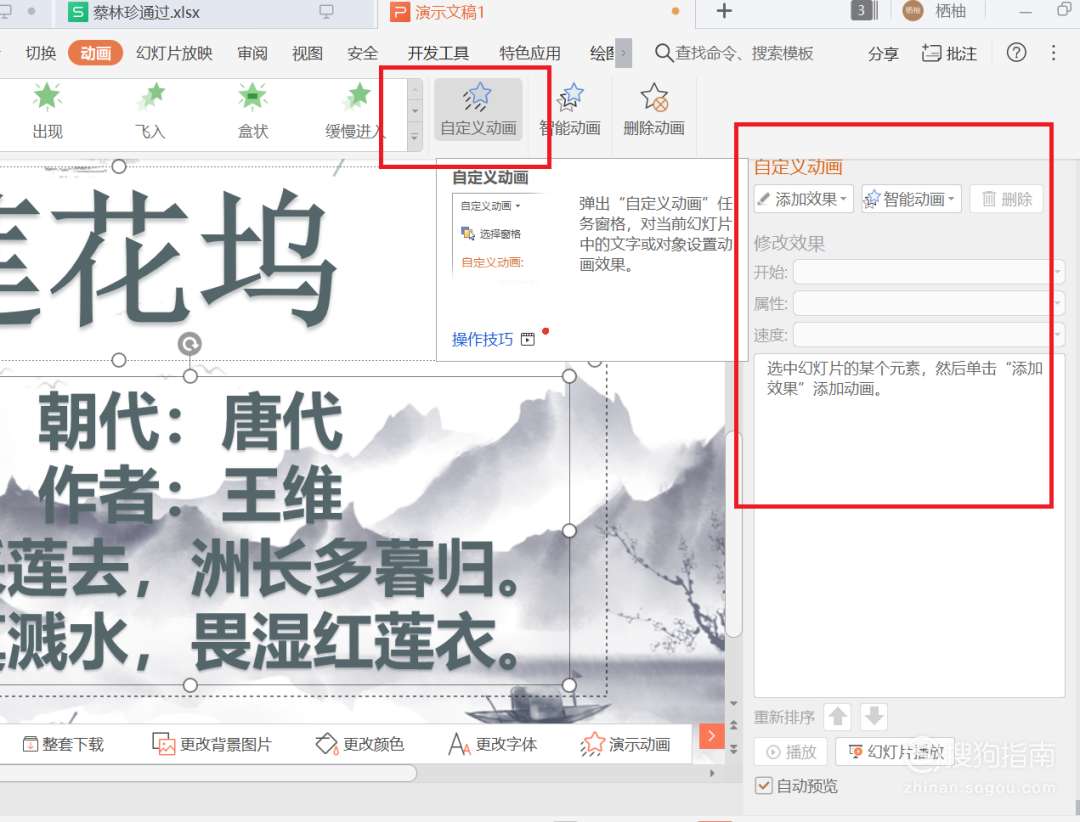Screen dimensions: 1080x822
Task: Click 更改背景图片 in the bottom bar
Action: click(212, 744)
